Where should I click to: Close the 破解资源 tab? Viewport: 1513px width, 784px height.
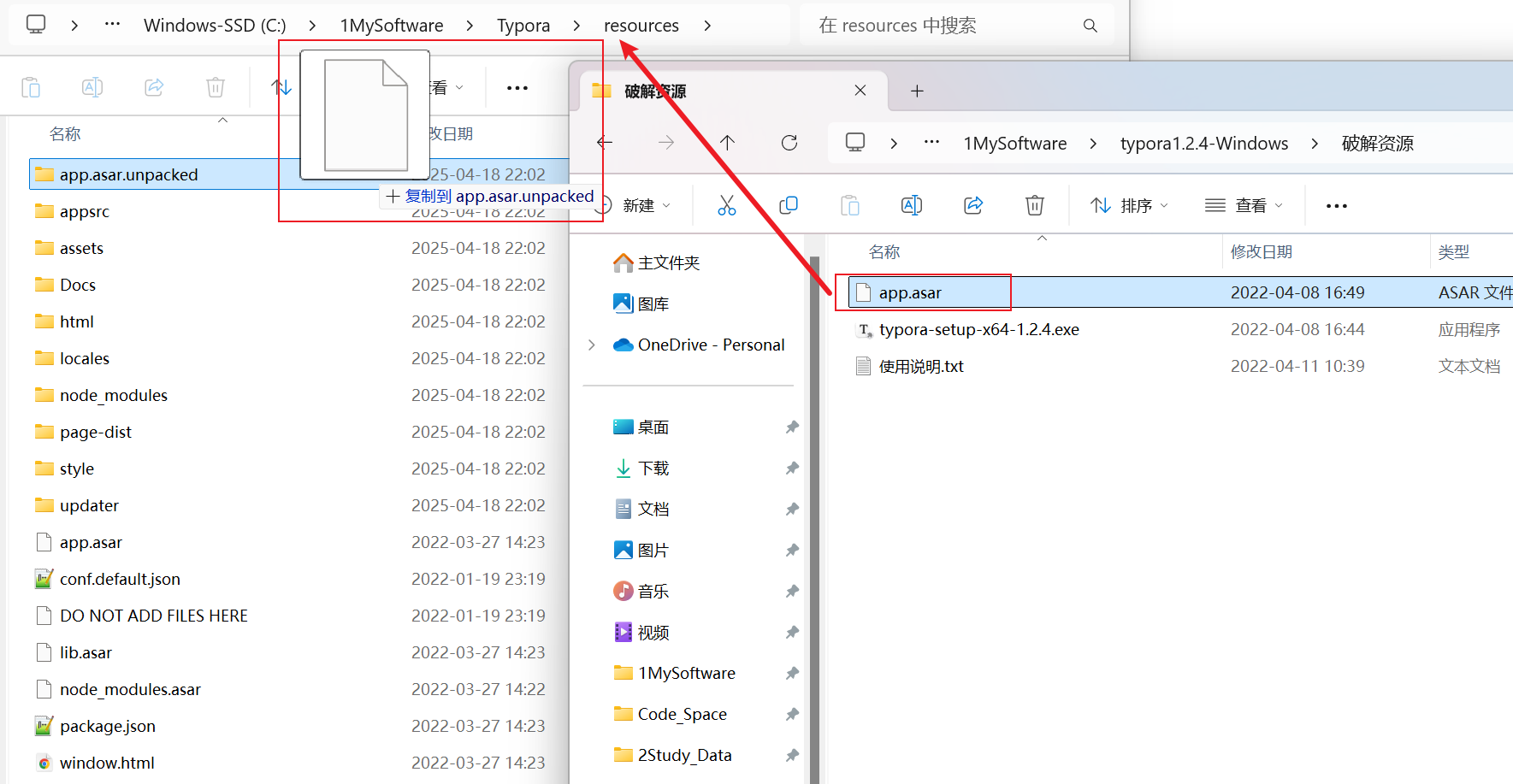(860, 91)
